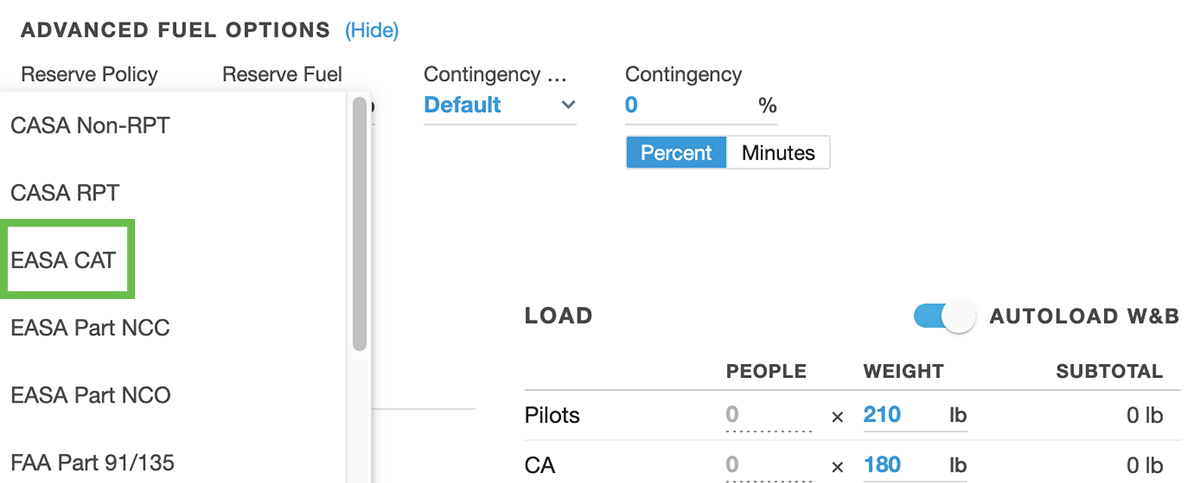Image resolution: width=1200 pixels, height=483 pixels.
Task: Pick EASA Part NCC option
Action: pyautogui.click(x=90, y=328)
